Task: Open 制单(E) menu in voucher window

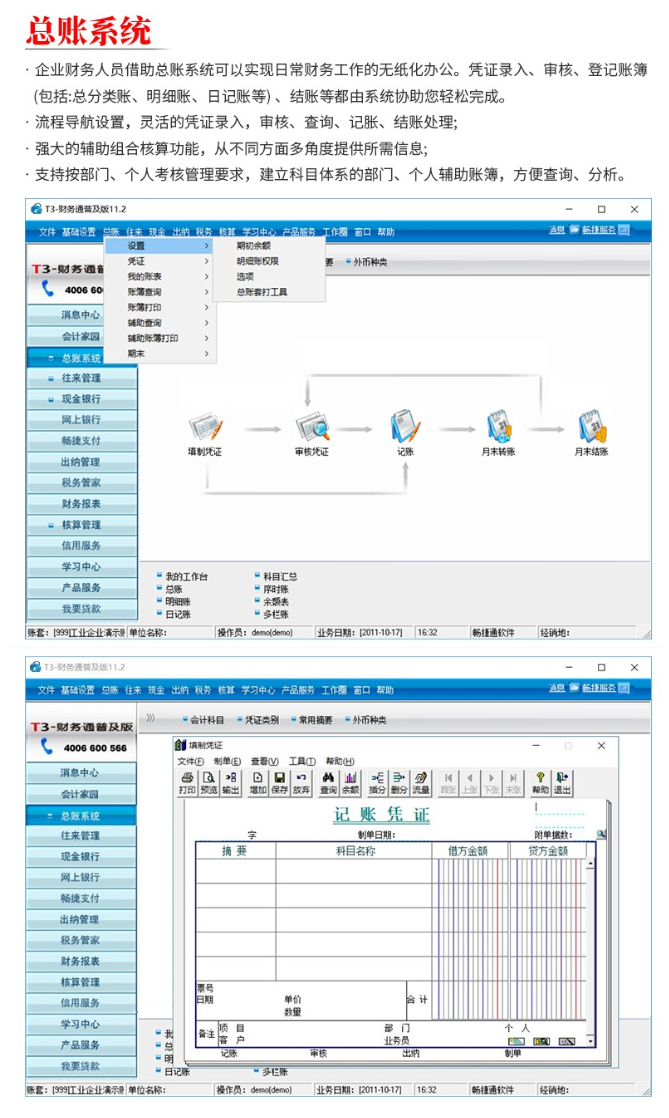Action: (227, 761)
